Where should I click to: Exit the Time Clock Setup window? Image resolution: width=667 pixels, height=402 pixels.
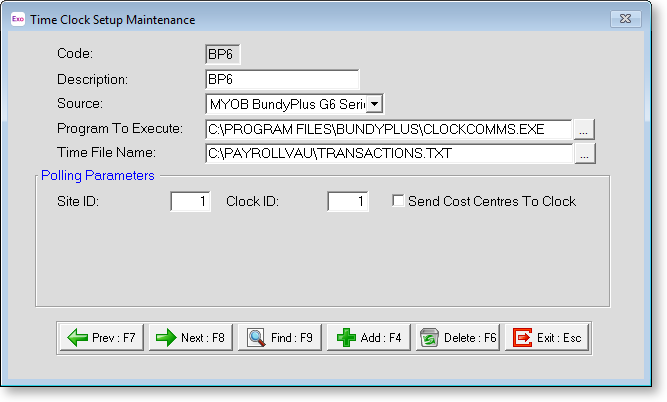(546, 338)
